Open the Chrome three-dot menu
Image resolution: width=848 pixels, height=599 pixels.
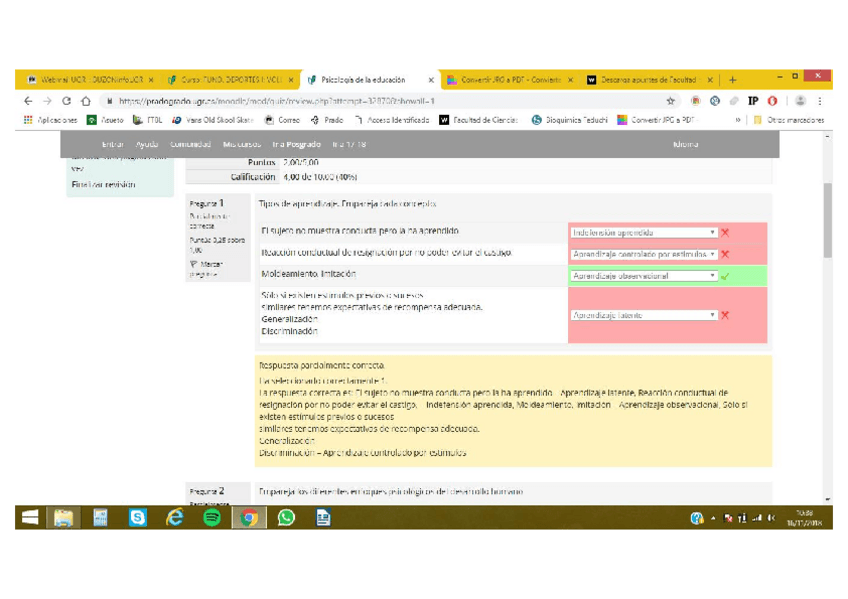(x=820, y=101)
